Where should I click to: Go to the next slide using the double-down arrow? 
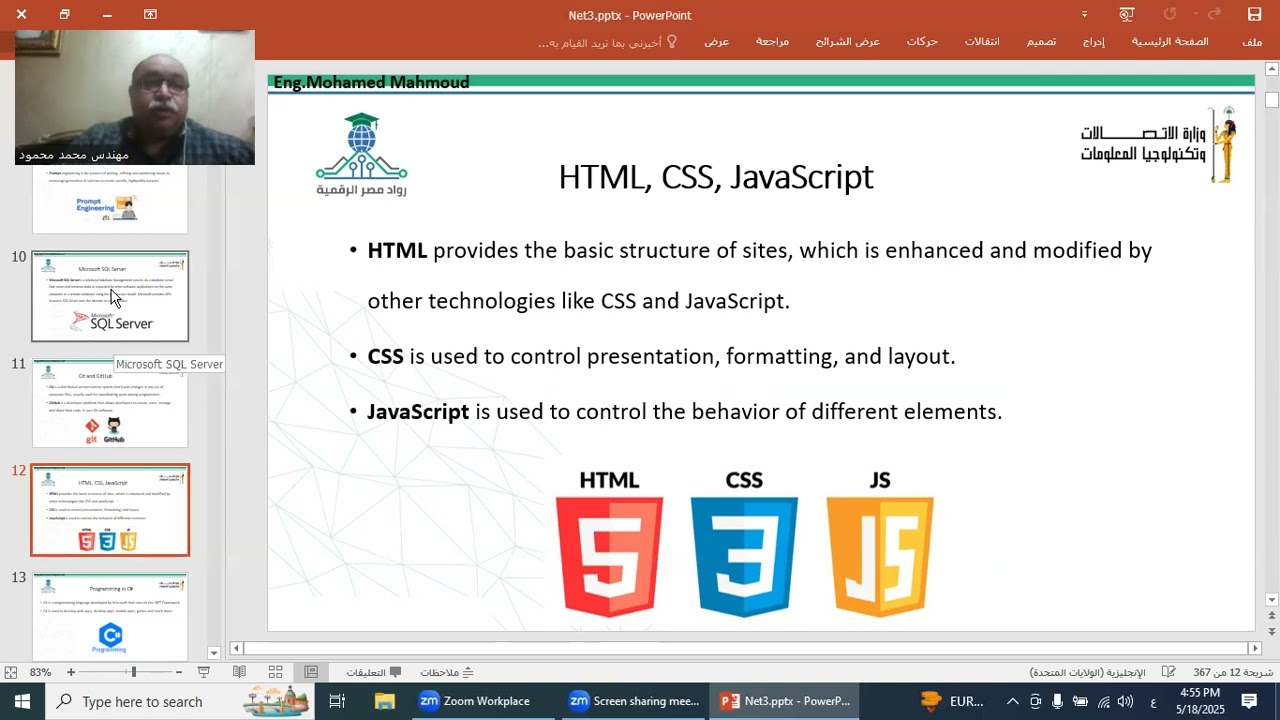[x=1272, y=632]
